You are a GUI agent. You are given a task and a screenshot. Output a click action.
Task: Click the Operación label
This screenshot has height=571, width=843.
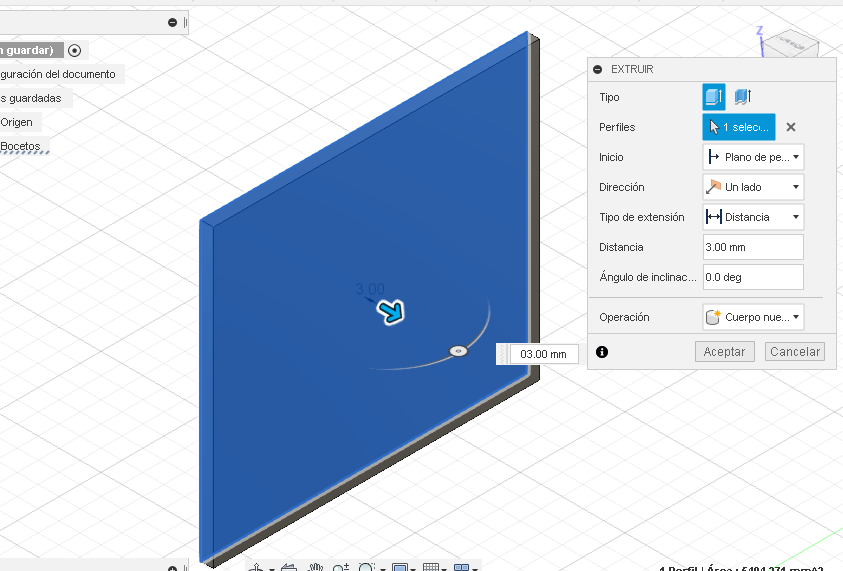(x=624, y=317)
